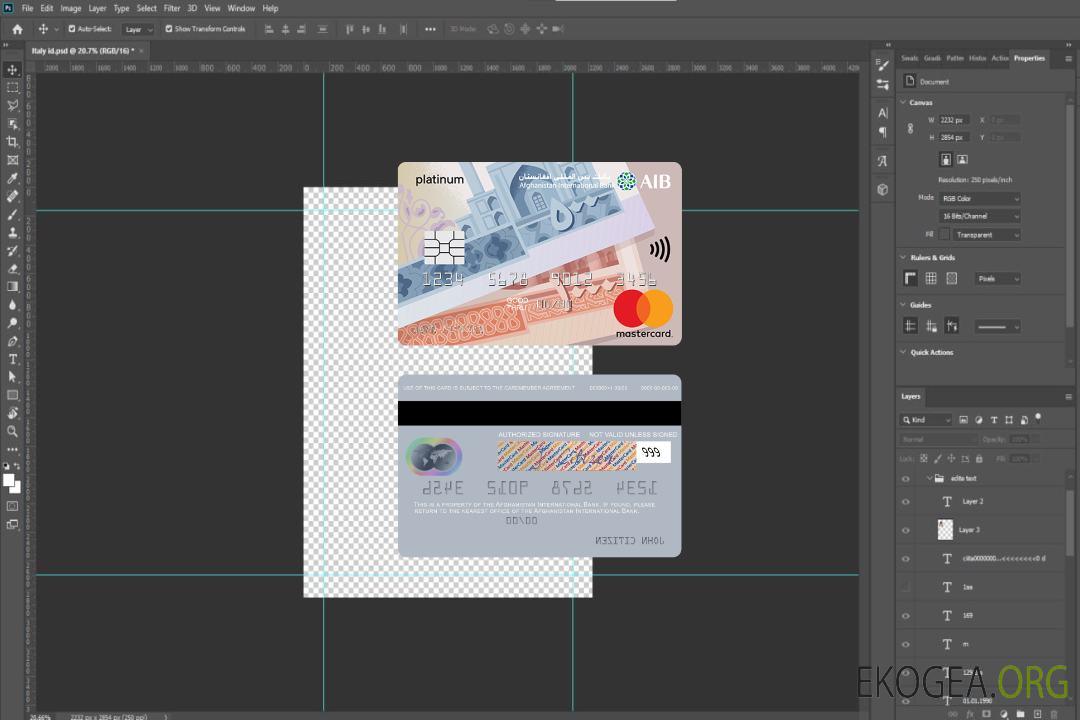The image size is (1080, 720).
Task: Select the Brush tool
Action: pos(12,214)
